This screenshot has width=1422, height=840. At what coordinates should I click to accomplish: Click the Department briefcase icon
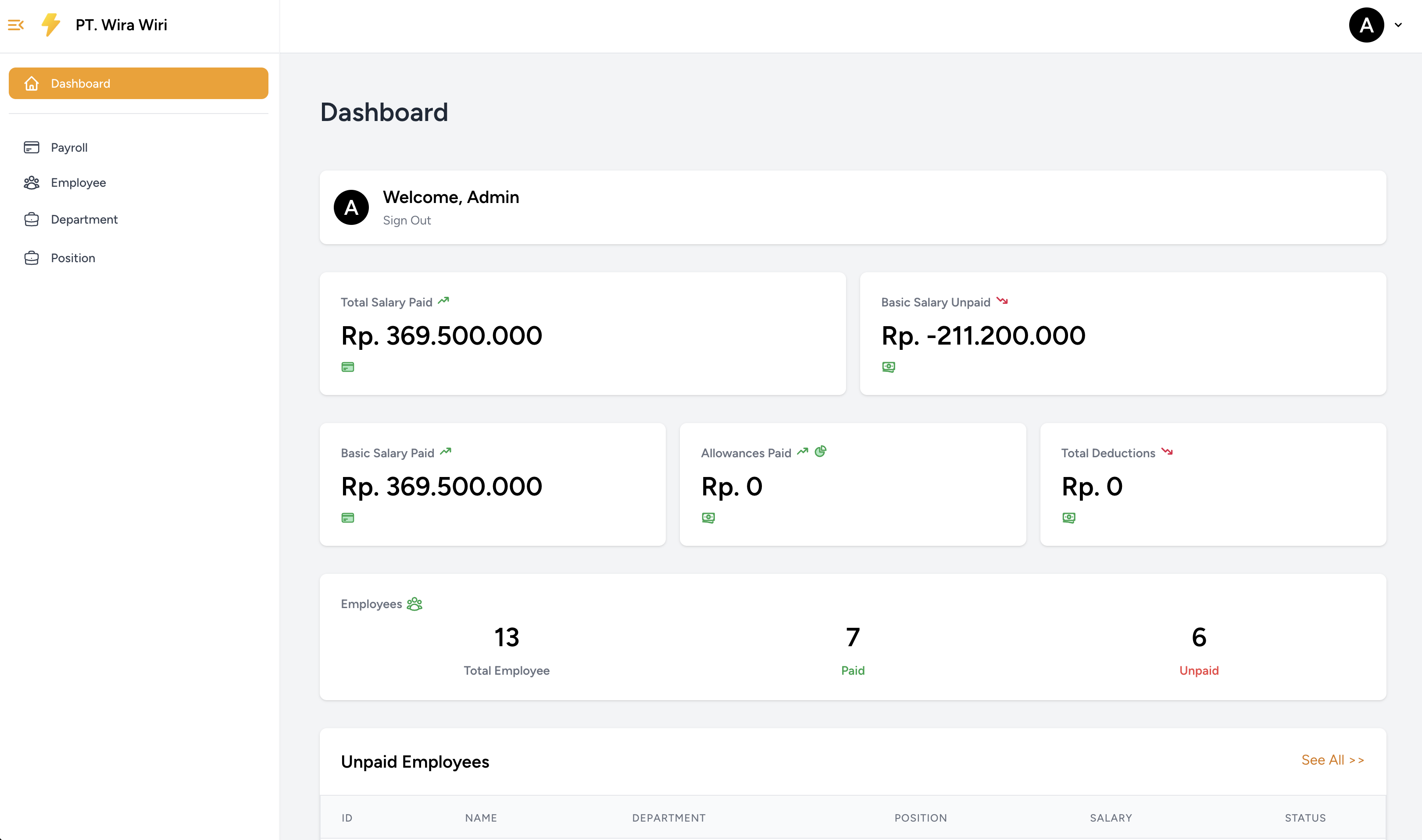pyautogui.click(x=32, y=220)
